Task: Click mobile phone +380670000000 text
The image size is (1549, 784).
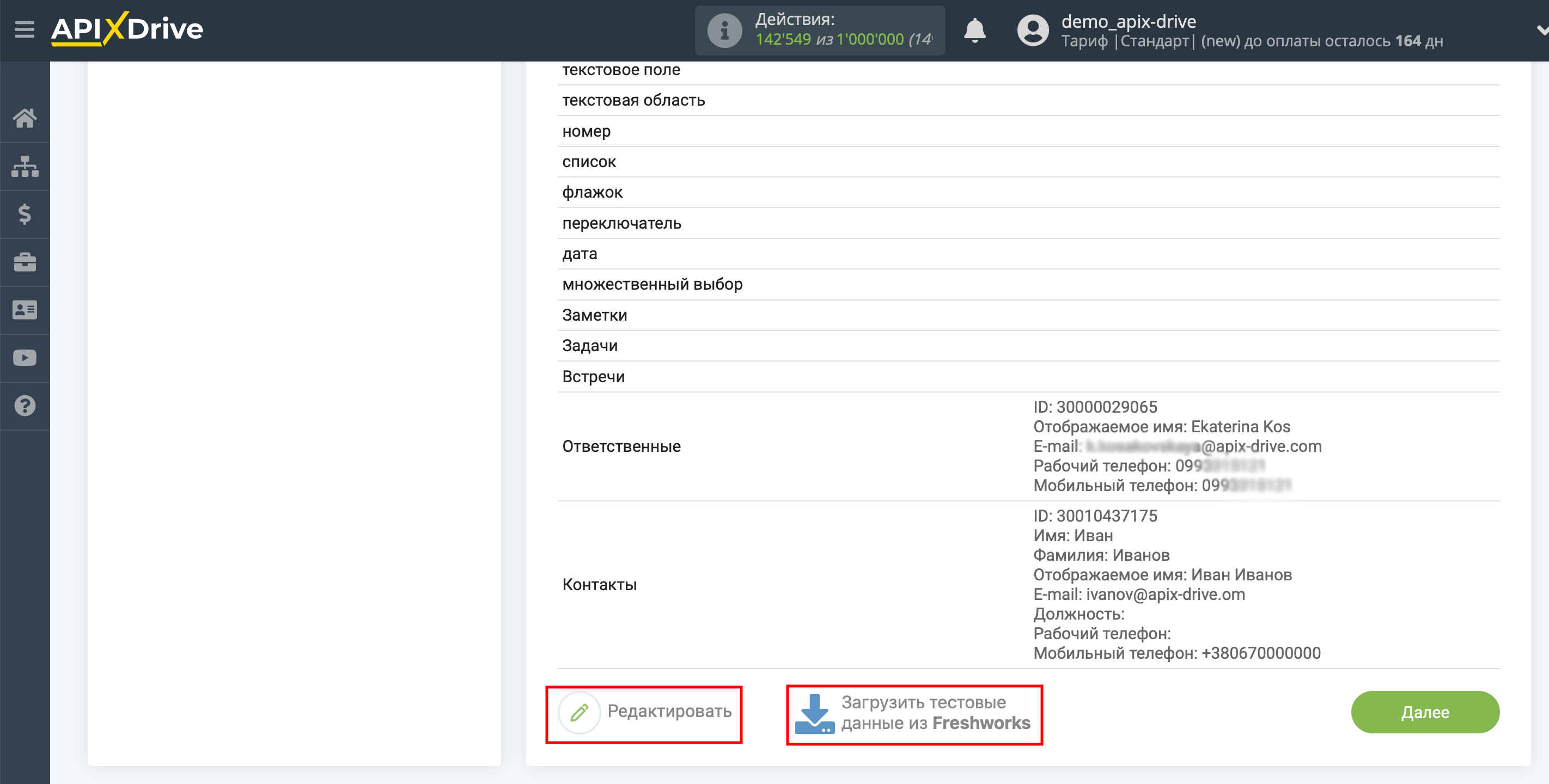Action: (x=1177, y=653)
